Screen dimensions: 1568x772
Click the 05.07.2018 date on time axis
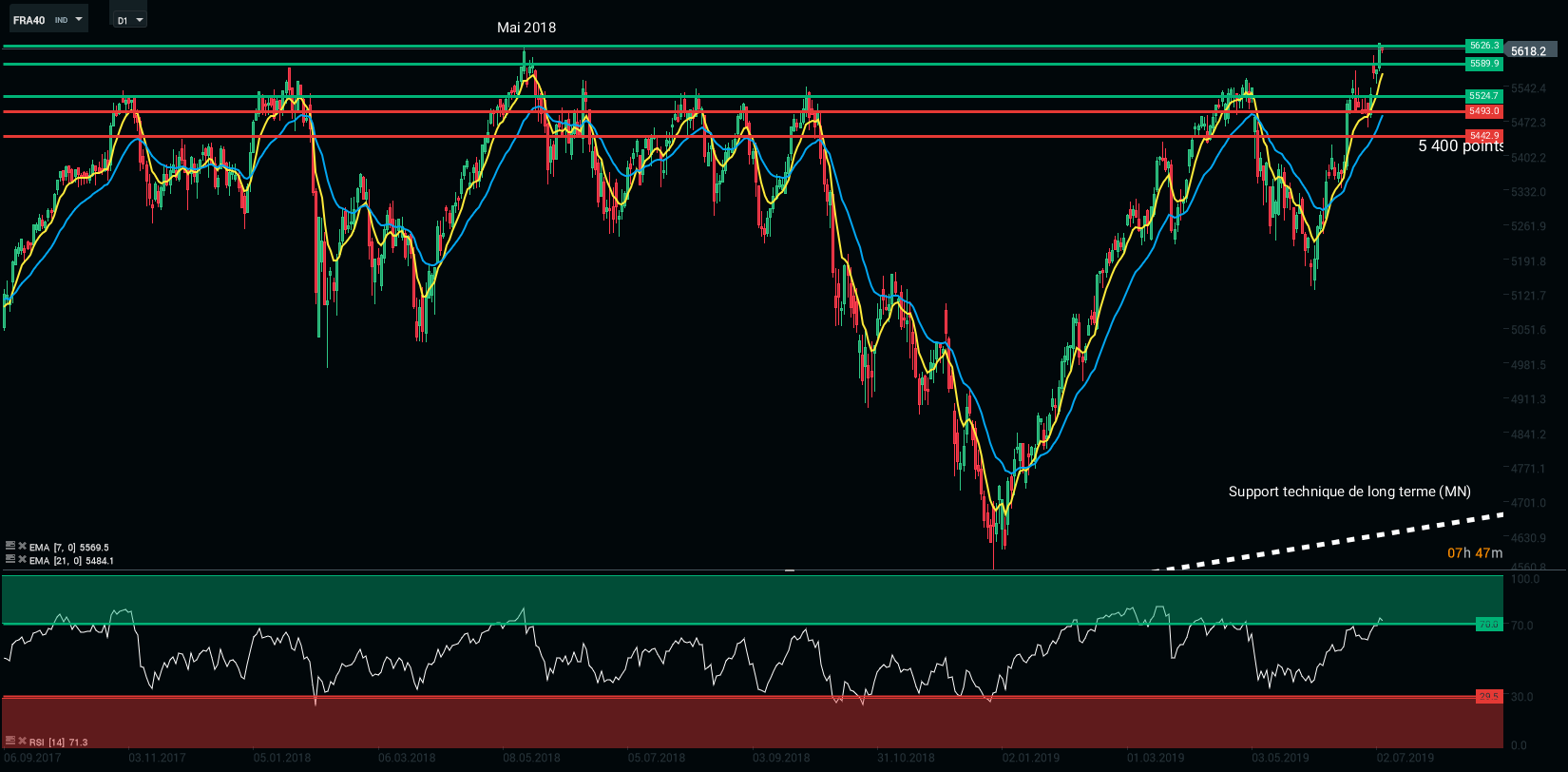coord(657,759)
